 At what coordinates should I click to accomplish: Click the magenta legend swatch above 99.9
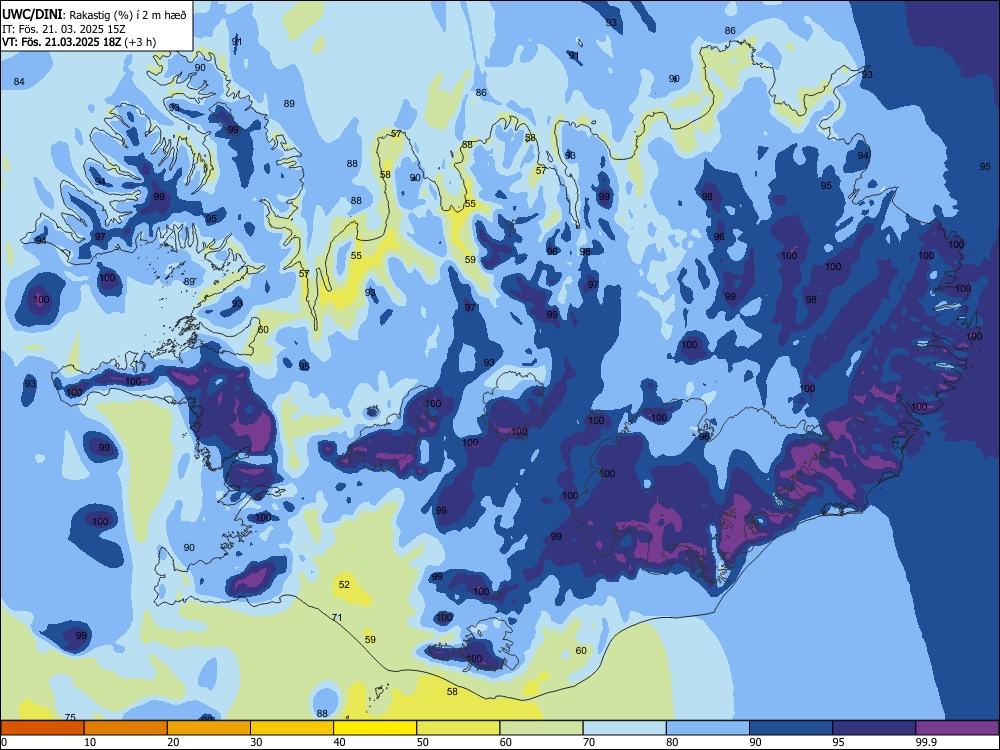(957, 728)
